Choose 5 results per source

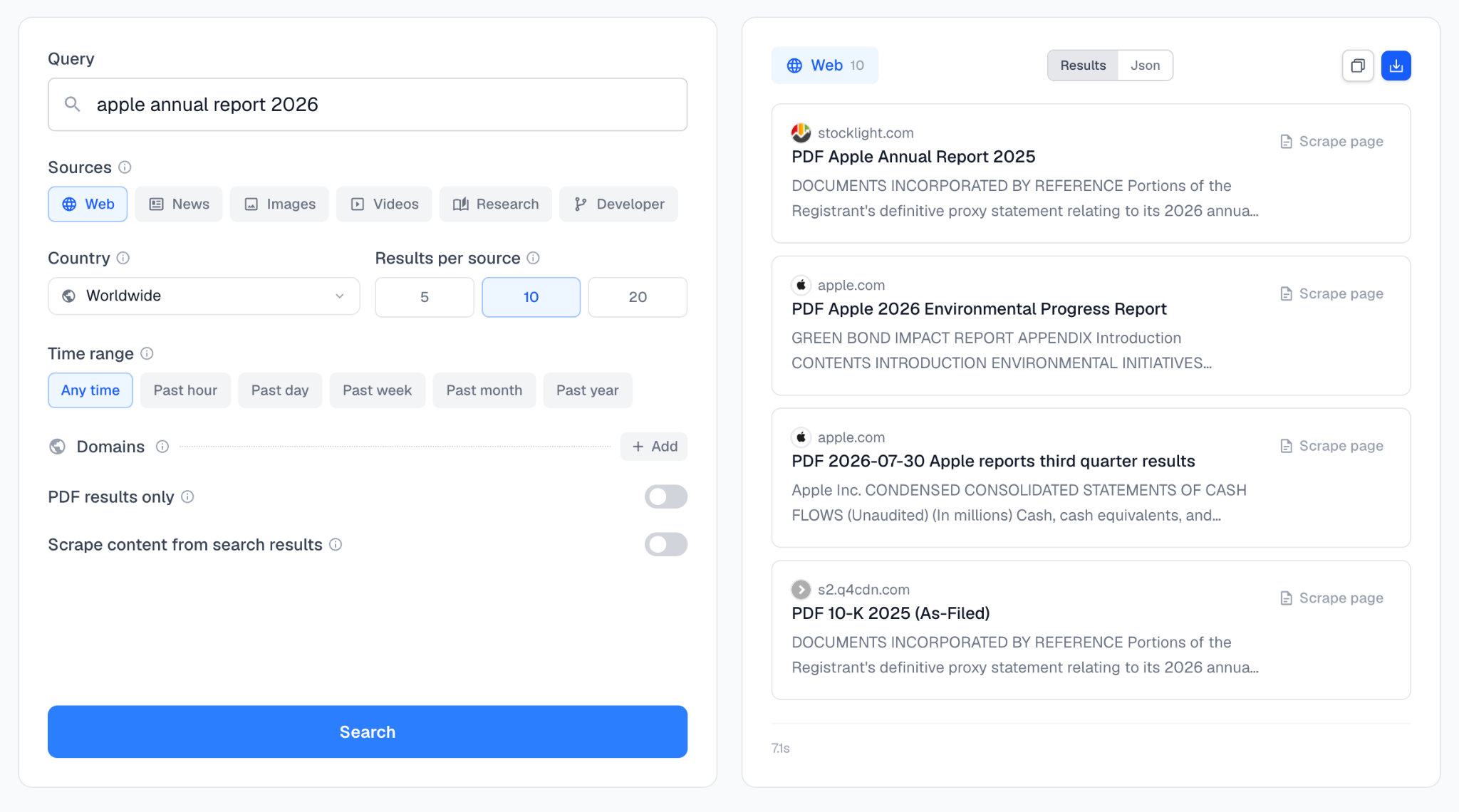(x=425, y=297)
